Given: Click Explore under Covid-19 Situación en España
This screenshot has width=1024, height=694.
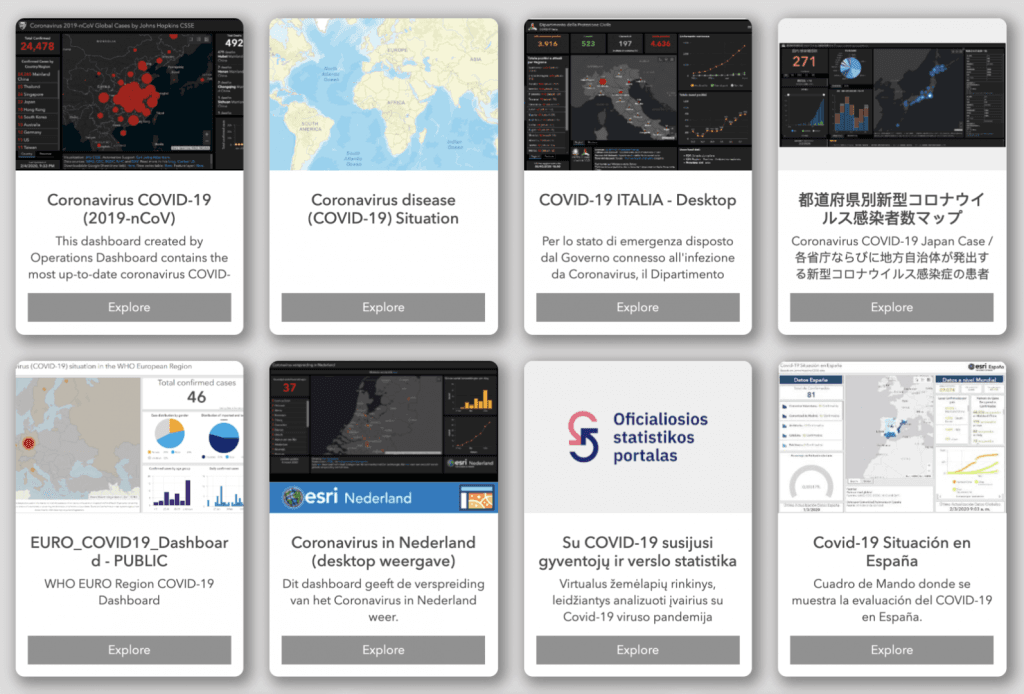Looking at the screenshot, I should (891, 650).
